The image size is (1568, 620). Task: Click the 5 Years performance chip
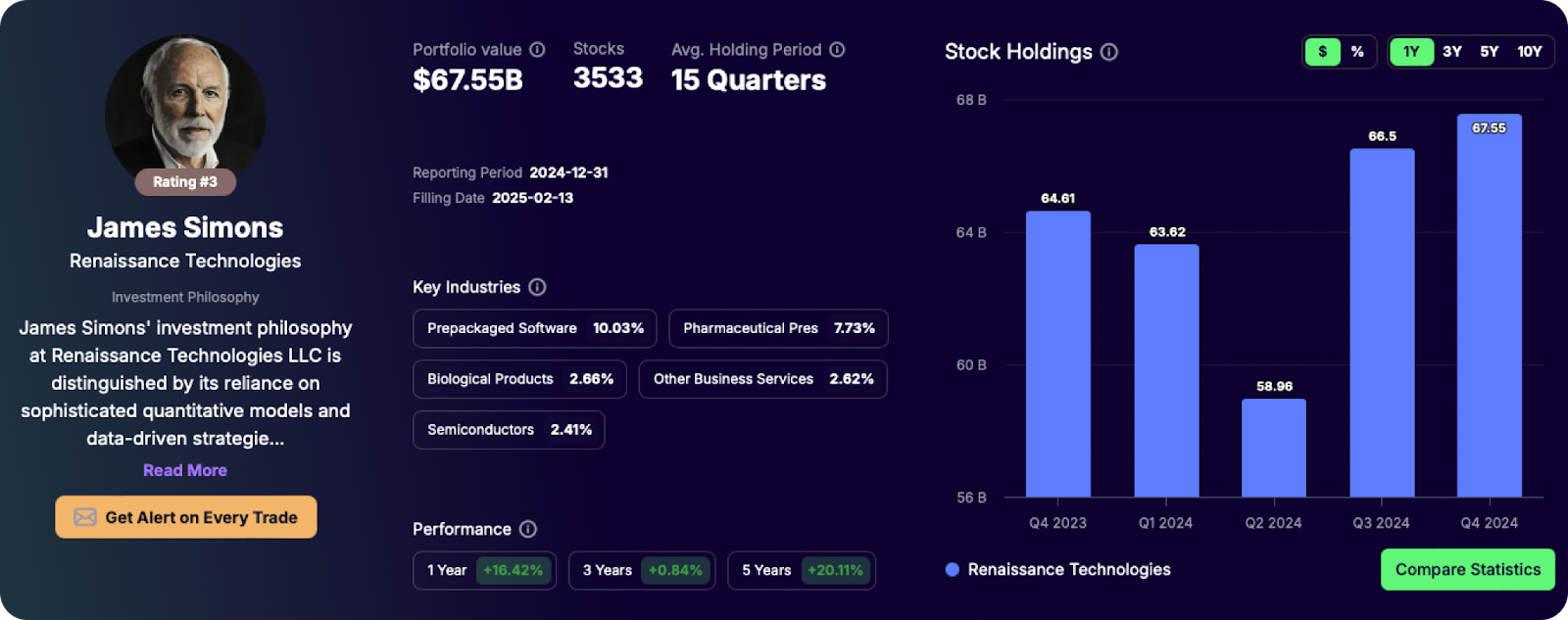802,570
